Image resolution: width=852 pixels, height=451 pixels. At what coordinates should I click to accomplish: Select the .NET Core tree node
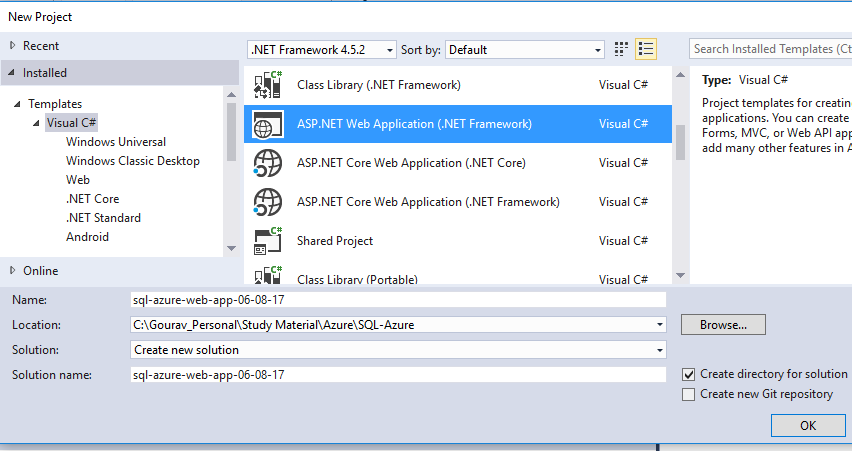(92, 199)
